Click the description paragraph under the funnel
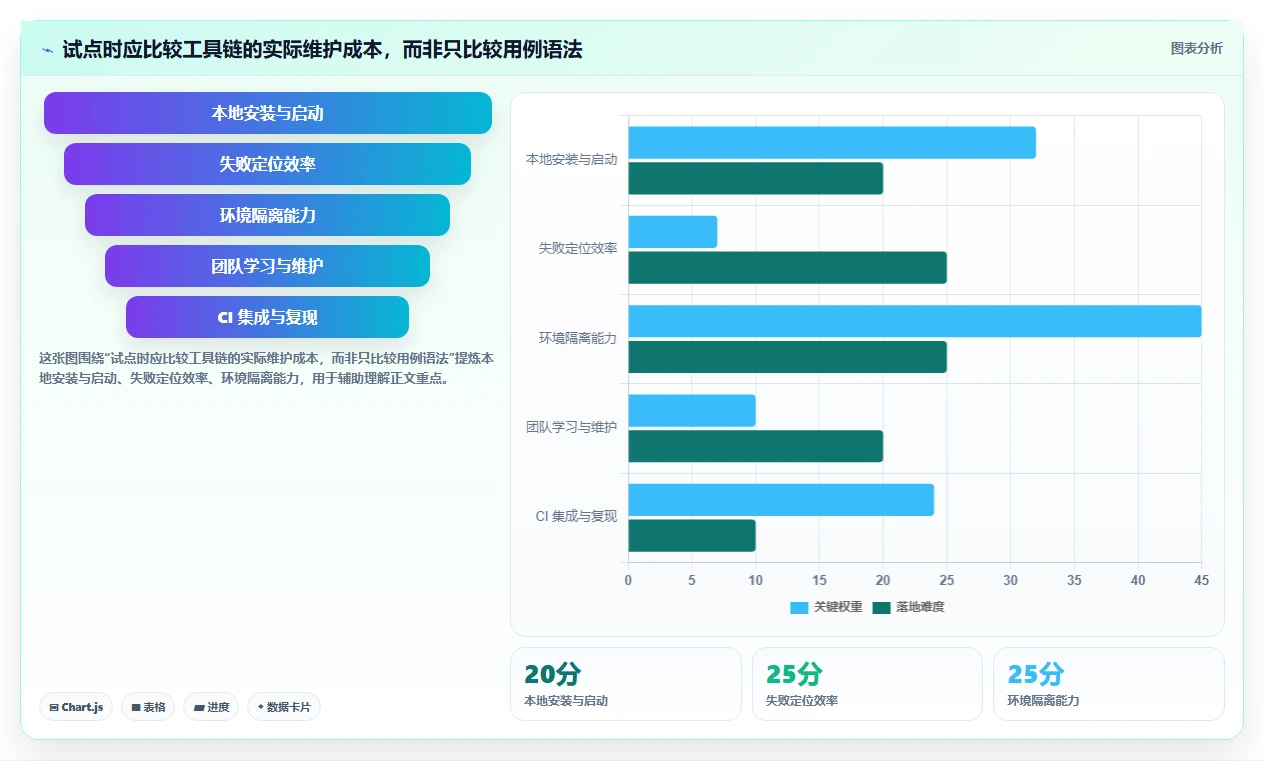 [x=266, y=368]
